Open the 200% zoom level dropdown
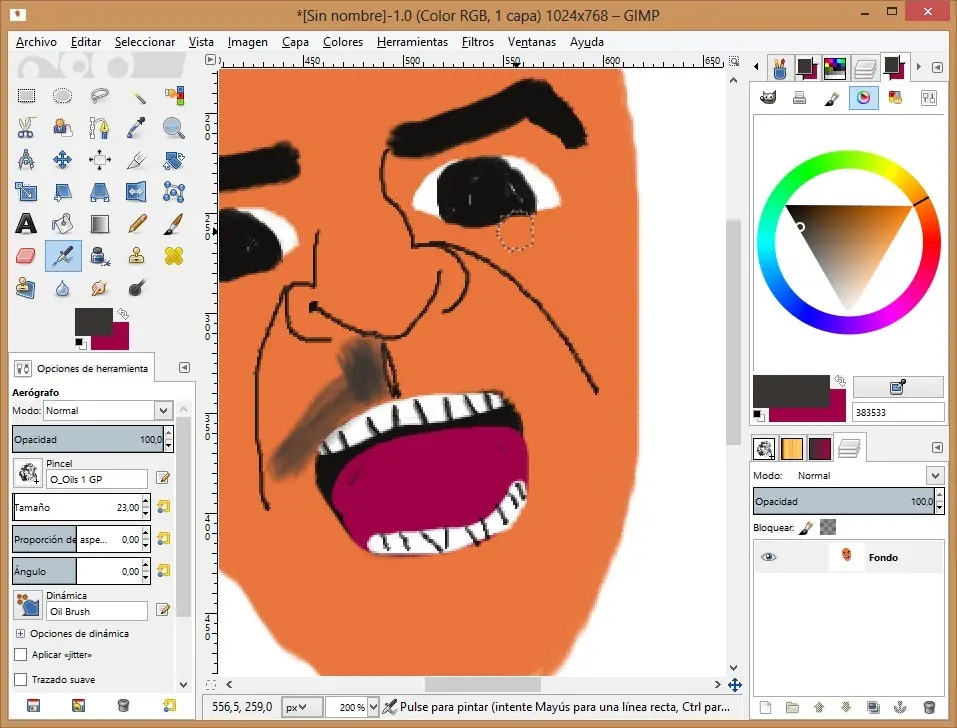Viewport: 957px width, 728px height. (x=373, y=707)
